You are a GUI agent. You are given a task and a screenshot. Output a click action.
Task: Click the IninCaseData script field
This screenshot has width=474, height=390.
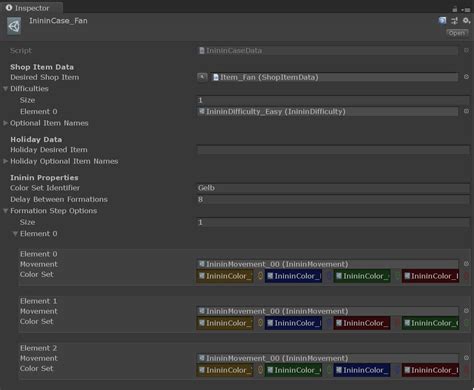coord(327,50)
